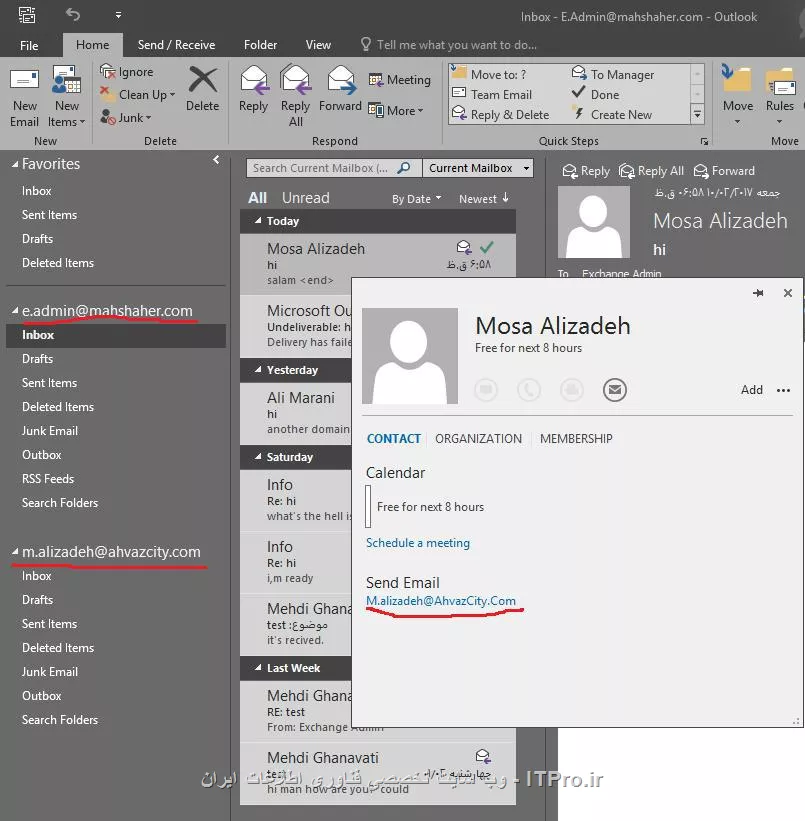Click the Schedule a meeting link
Screen dimensions: 805x821
coord(417,543)
